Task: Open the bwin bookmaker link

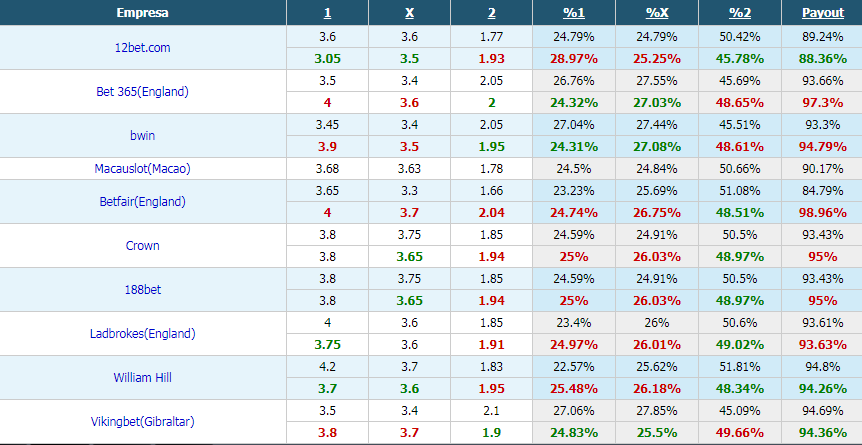Action: (142, 135)
